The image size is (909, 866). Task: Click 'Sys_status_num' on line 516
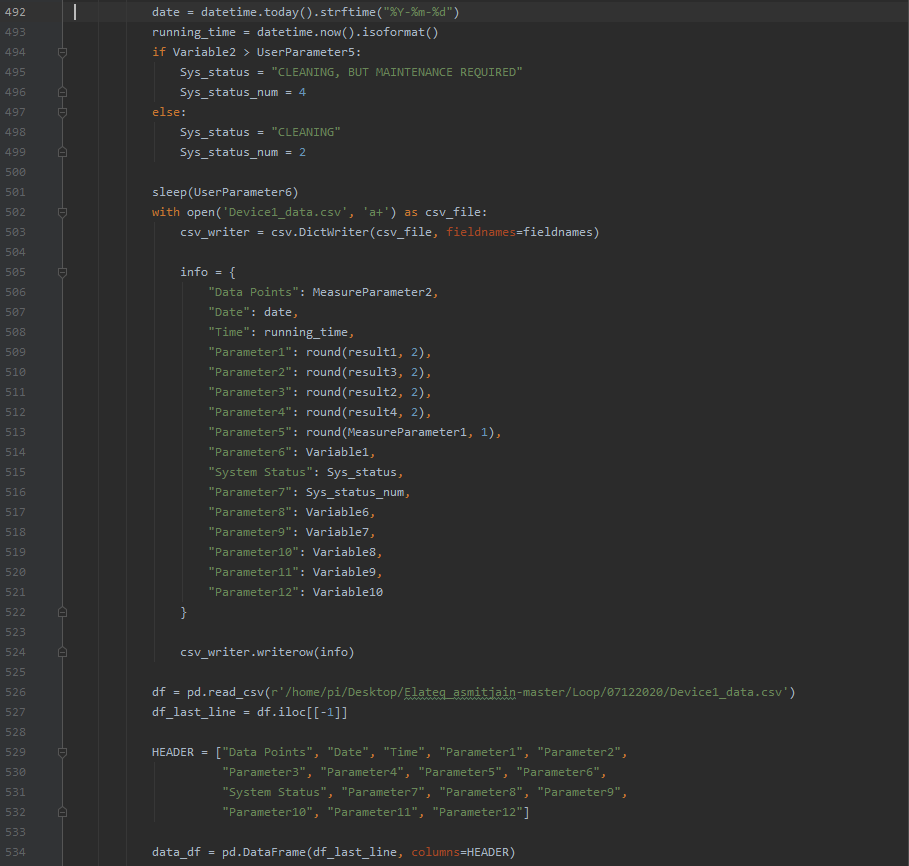coord(355,493)
